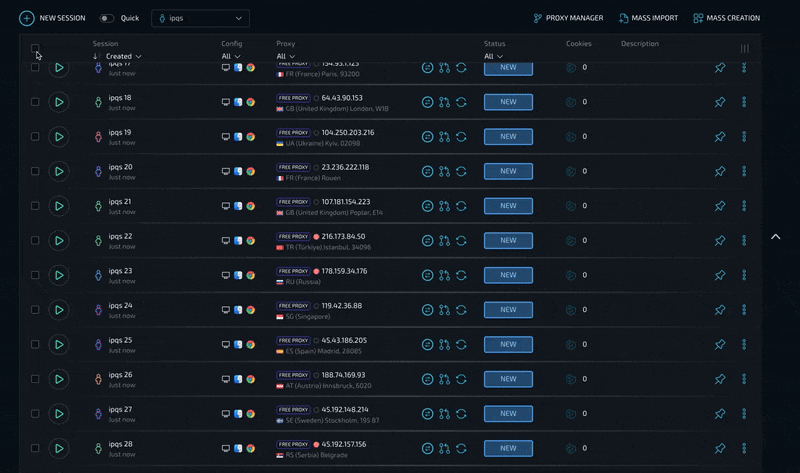Viewport: 800px width, 473px height.
Task: Click the NEW status button for ipqs 25
Action: click(508, 344)
